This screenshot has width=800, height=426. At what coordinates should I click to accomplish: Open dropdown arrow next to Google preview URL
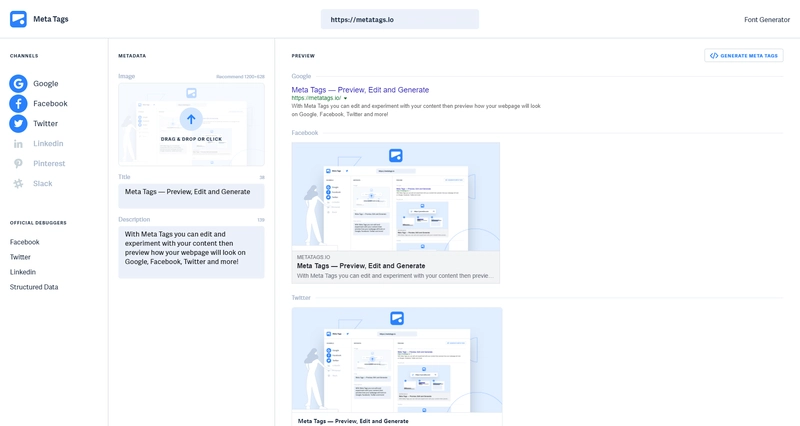point(345,98)
